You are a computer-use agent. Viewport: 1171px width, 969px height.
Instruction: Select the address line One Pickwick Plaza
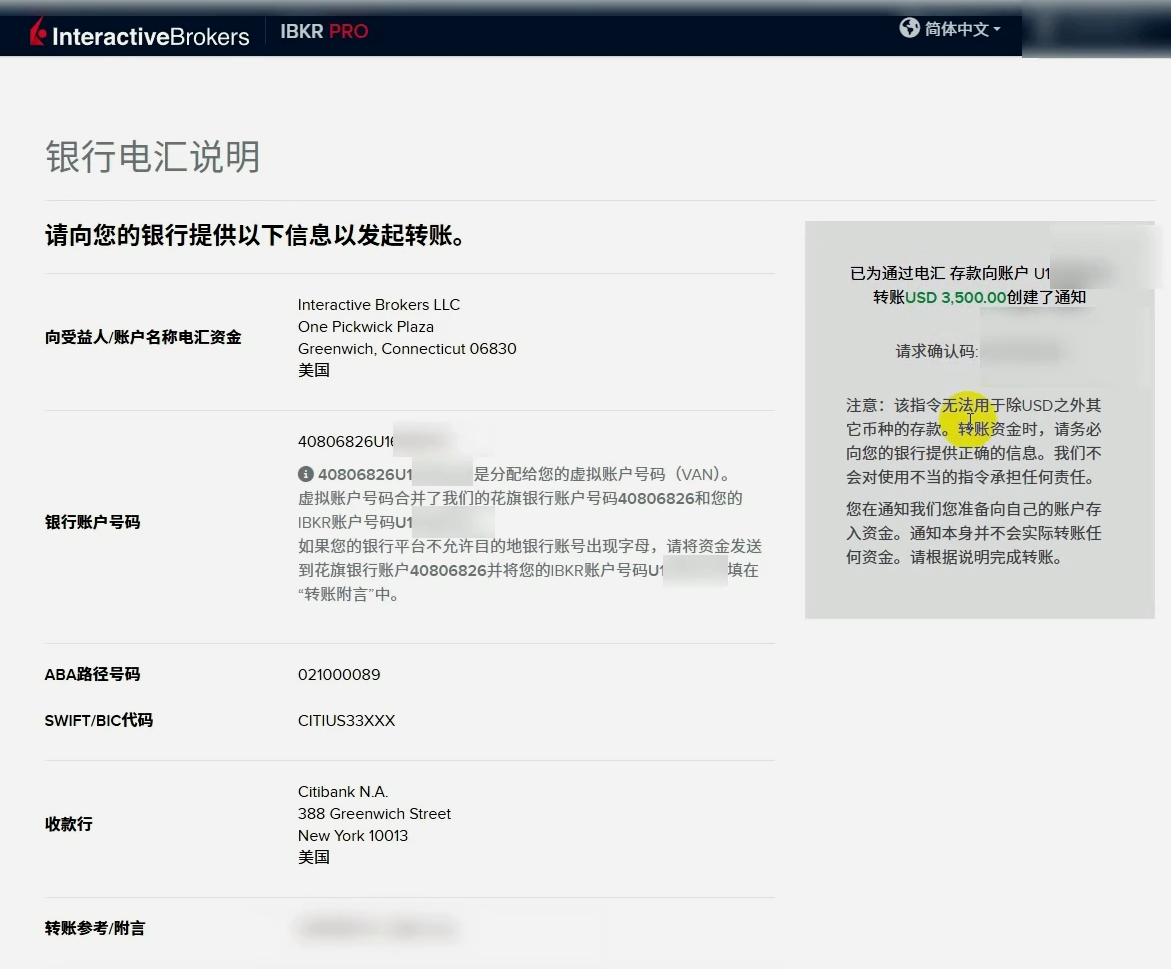click(x=366, y=326)
